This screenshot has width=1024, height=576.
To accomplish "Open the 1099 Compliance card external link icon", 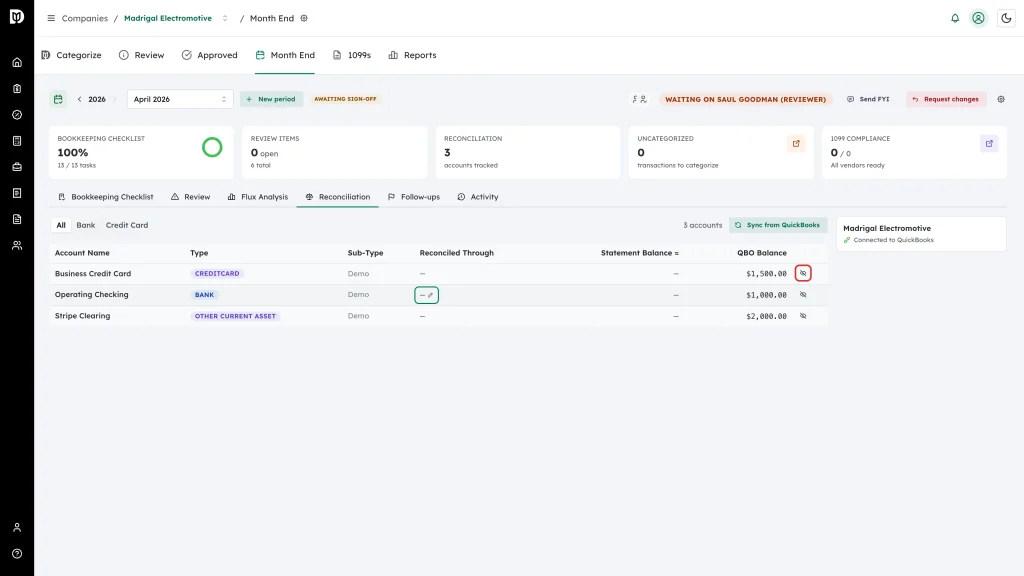I will pos(989,144).
